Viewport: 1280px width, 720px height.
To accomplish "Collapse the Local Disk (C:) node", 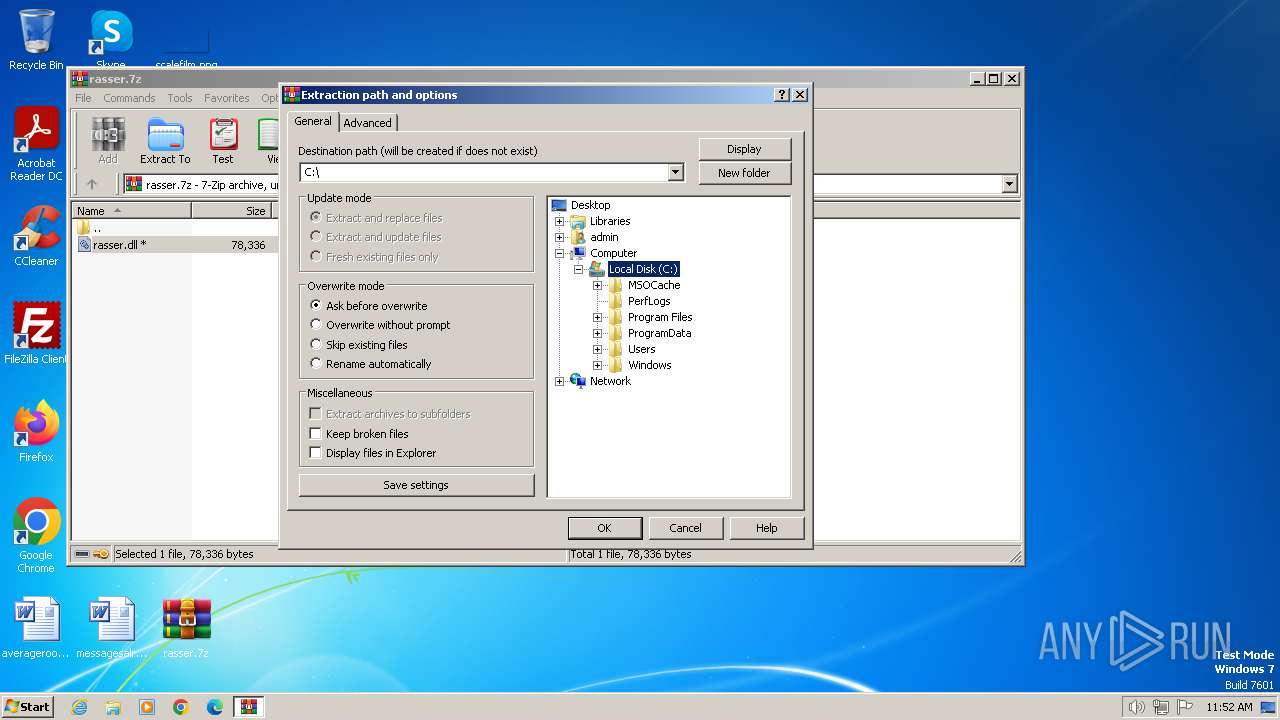I will [579, 269].
